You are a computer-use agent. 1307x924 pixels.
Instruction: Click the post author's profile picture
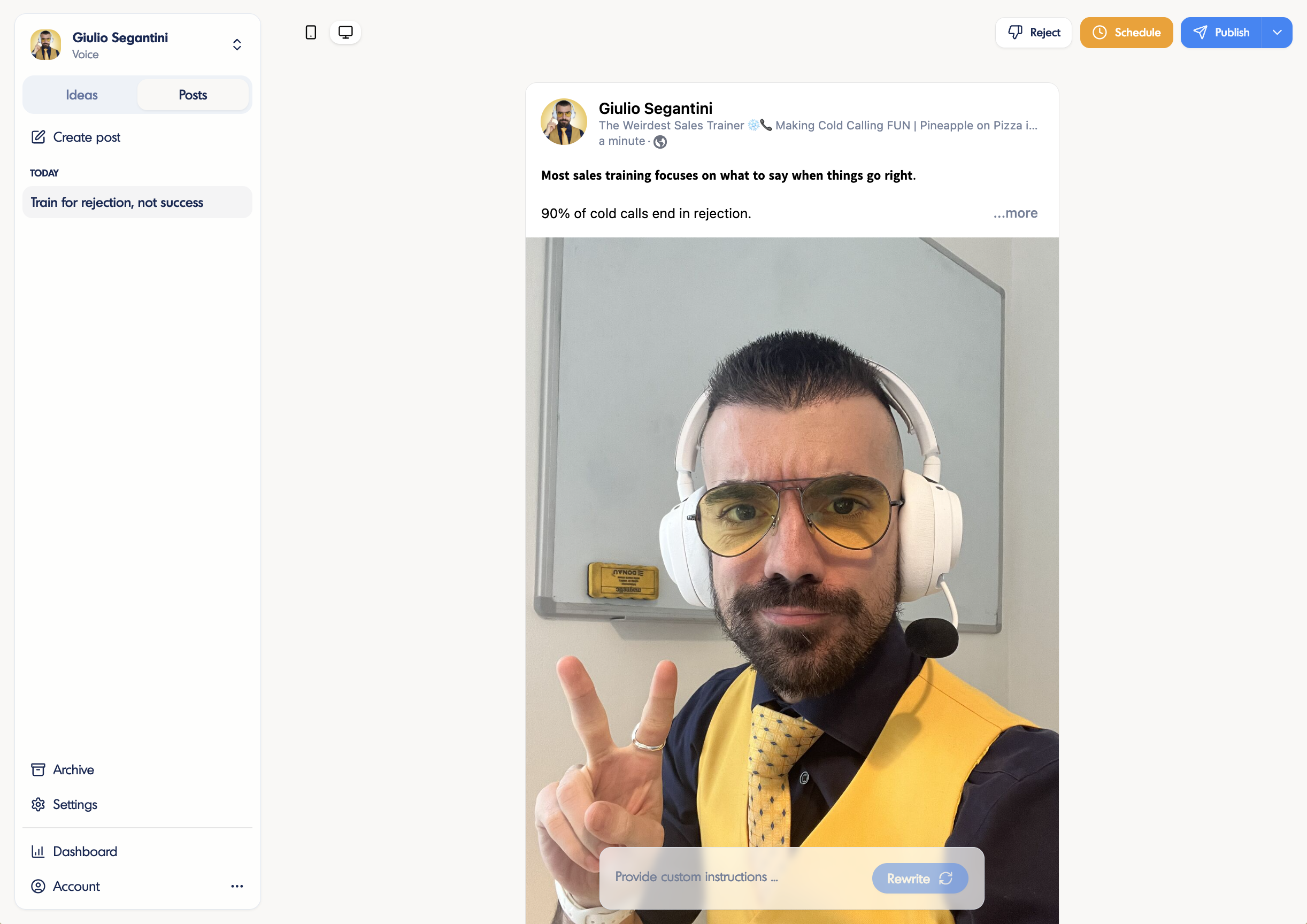coord(564,122)
